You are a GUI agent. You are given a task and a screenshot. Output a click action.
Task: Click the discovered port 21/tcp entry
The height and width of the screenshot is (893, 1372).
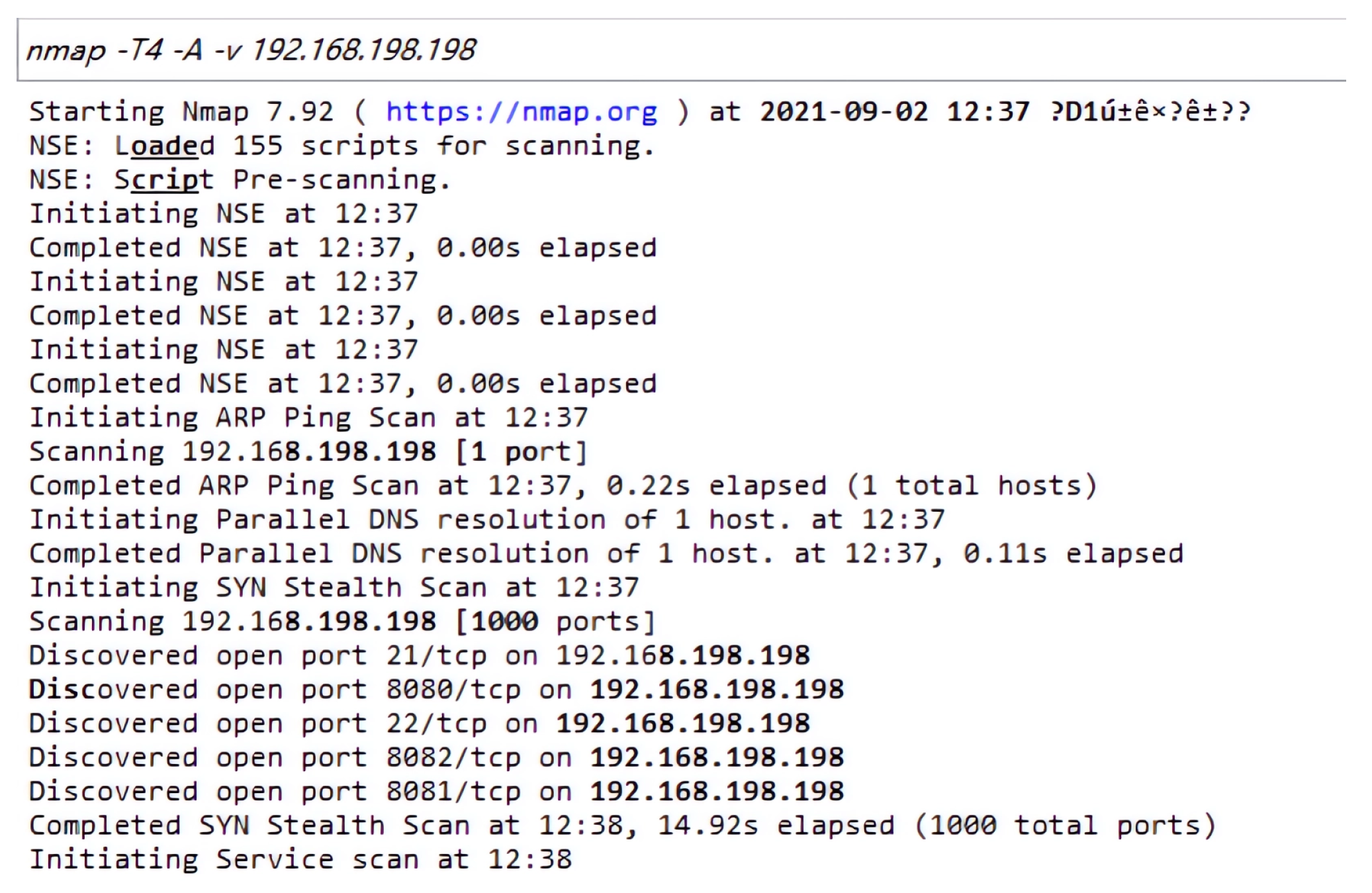(x=419, y=656)
